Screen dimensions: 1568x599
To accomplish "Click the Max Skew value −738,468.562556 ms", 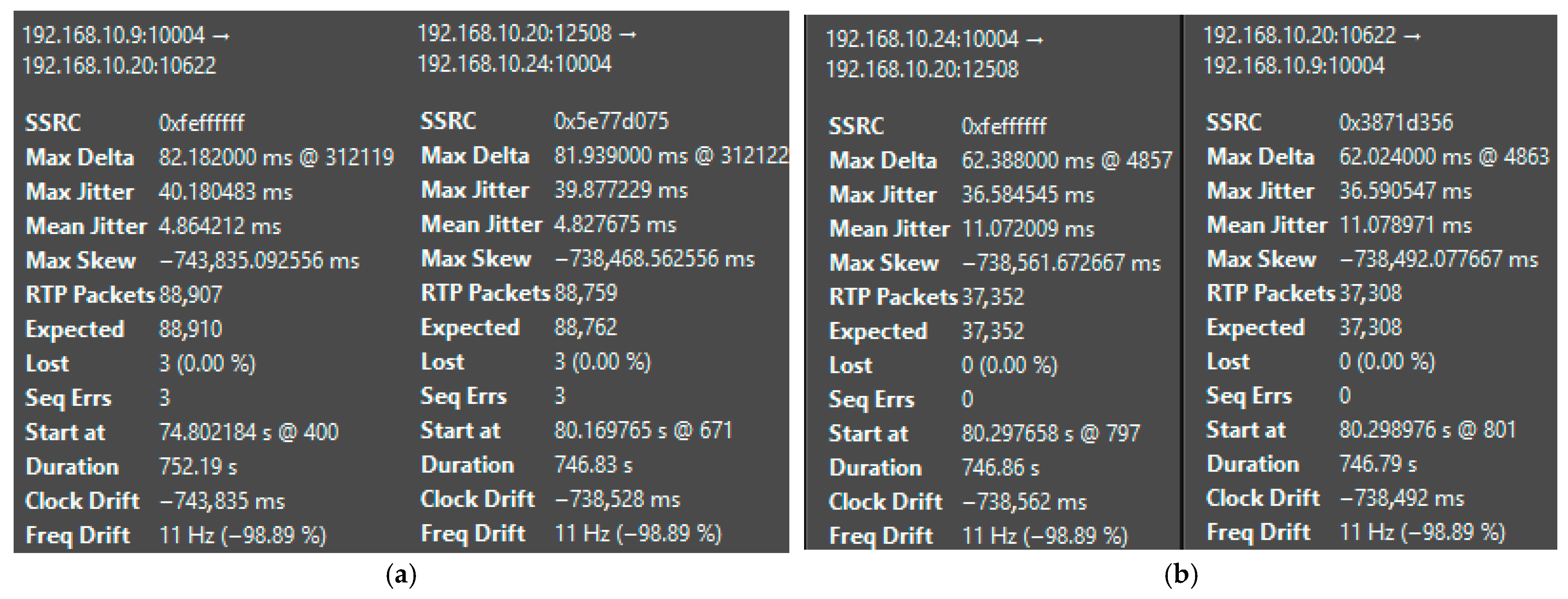I will click(x=654, y=259).
